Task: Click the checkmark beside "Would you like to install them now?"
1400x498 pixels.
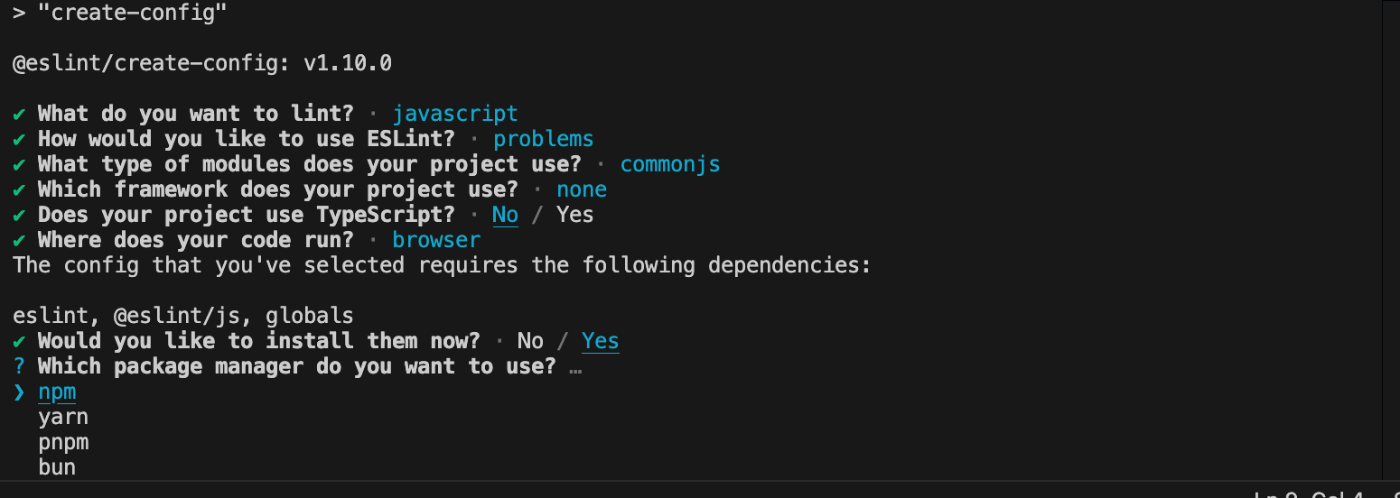Action: coord(19,341)
